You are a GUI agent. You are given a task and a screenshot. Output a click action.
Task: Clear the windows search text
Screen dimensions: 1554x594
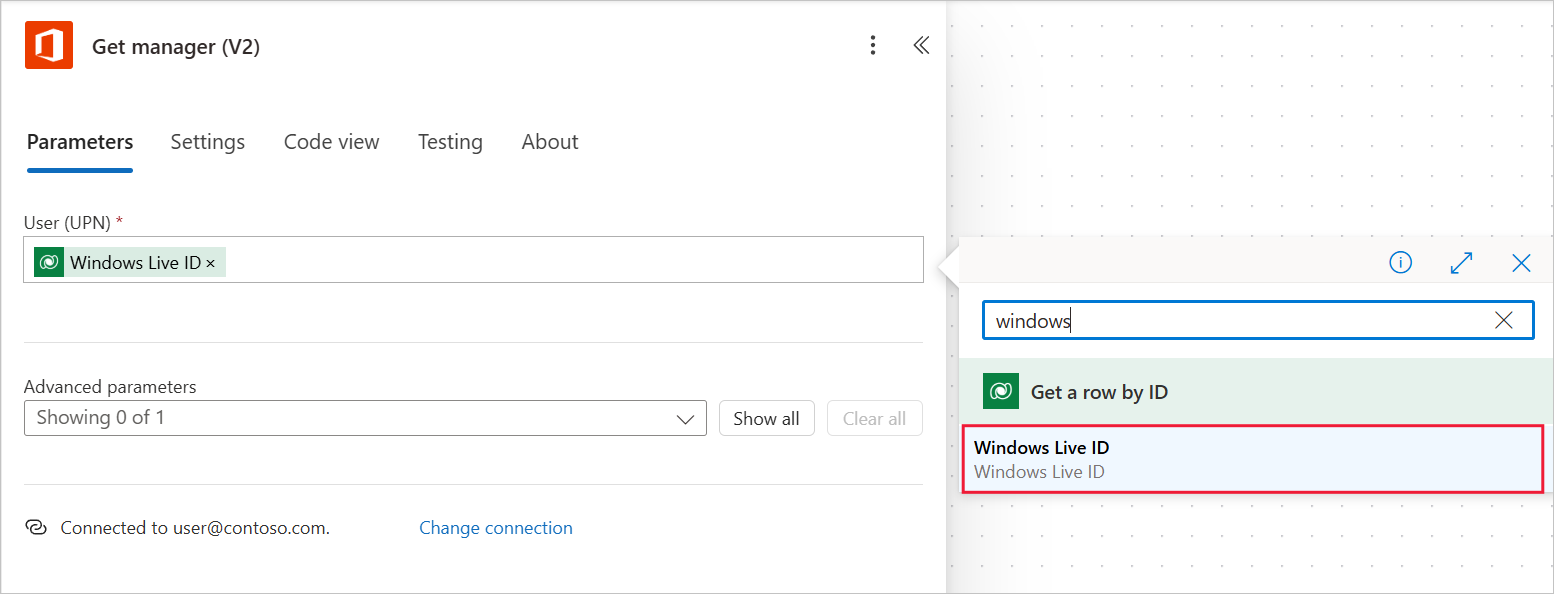click(x=1503, y=320)
